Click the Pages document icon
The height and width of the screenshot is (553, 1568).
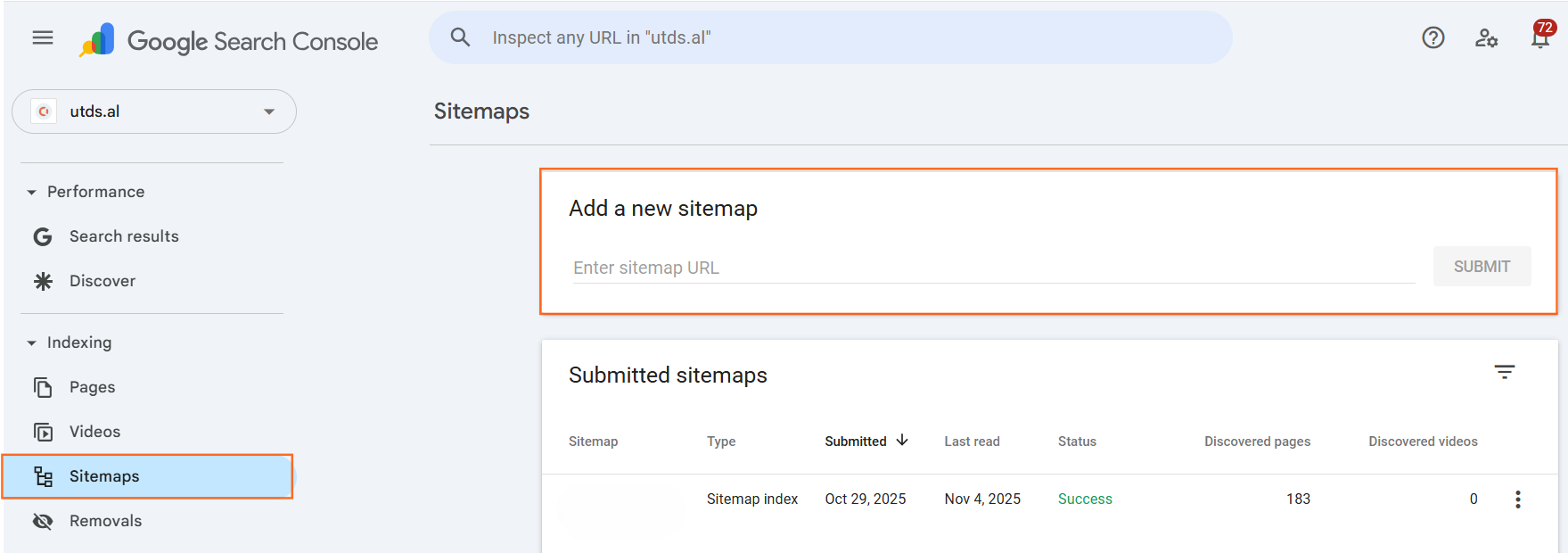[43, 387]
